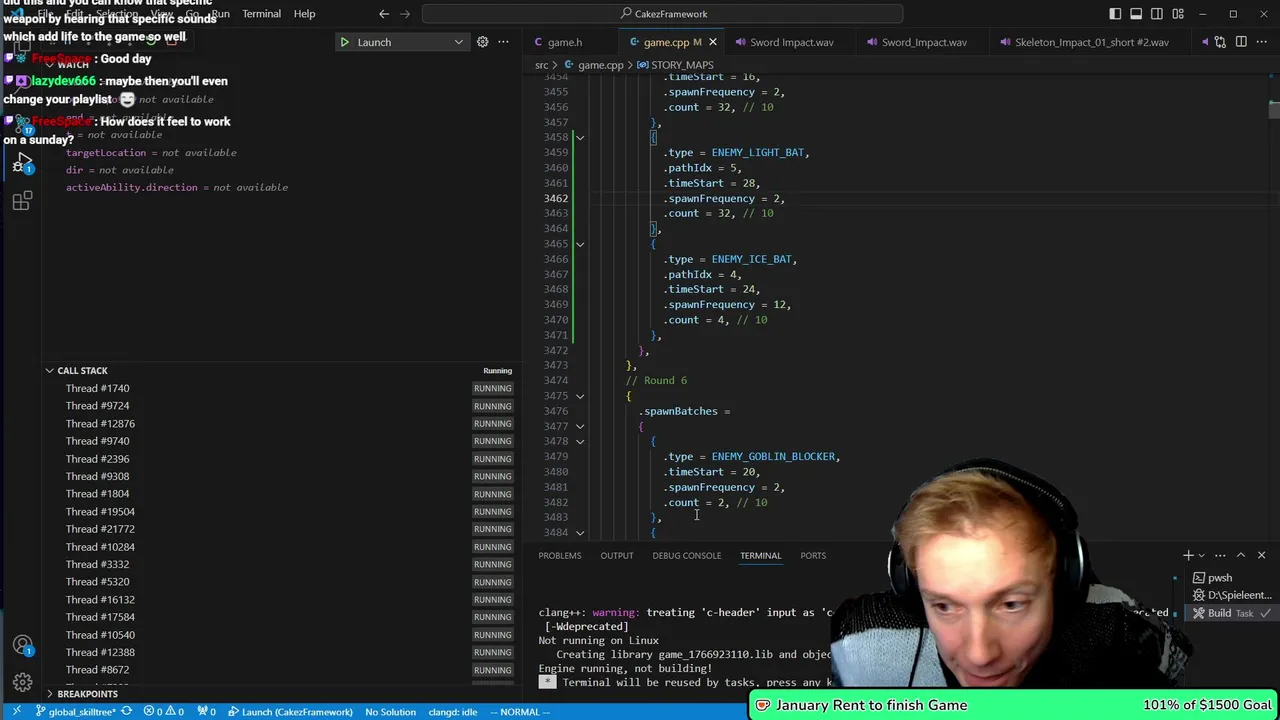Open remote window indicator in status bar
Image resolution: width=1280 pixels, height=720 pixels.
pos(16,712)
